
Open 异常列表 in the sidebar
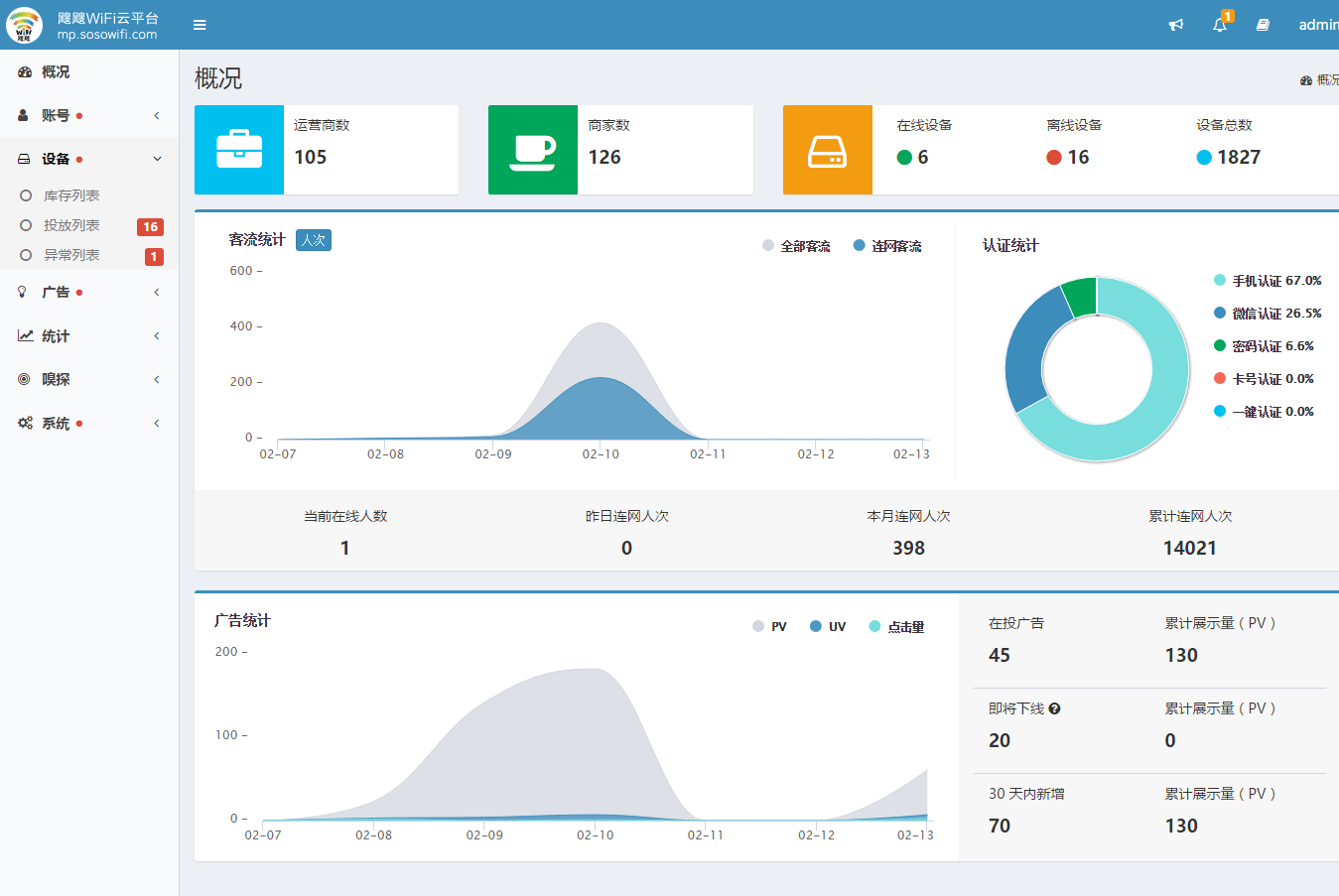pyautogui.click(x=71, y=255)
